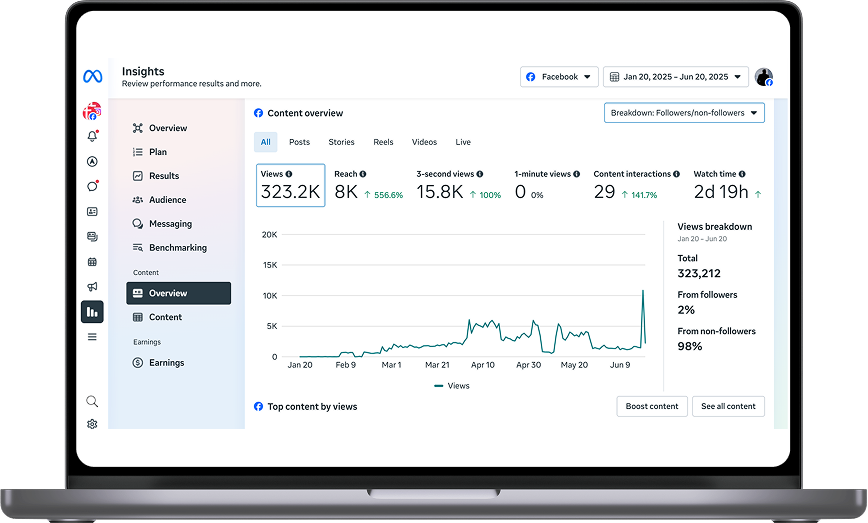The image size is (868, 523).
Task: Click the profile avatar at top right
Action: pos(763,77)
